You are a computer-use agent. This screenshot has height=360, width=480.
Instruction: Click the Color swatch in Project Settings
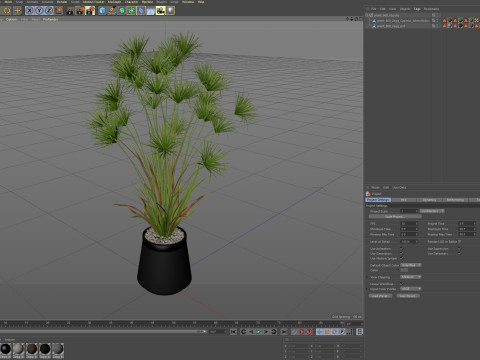pos(404,270)
